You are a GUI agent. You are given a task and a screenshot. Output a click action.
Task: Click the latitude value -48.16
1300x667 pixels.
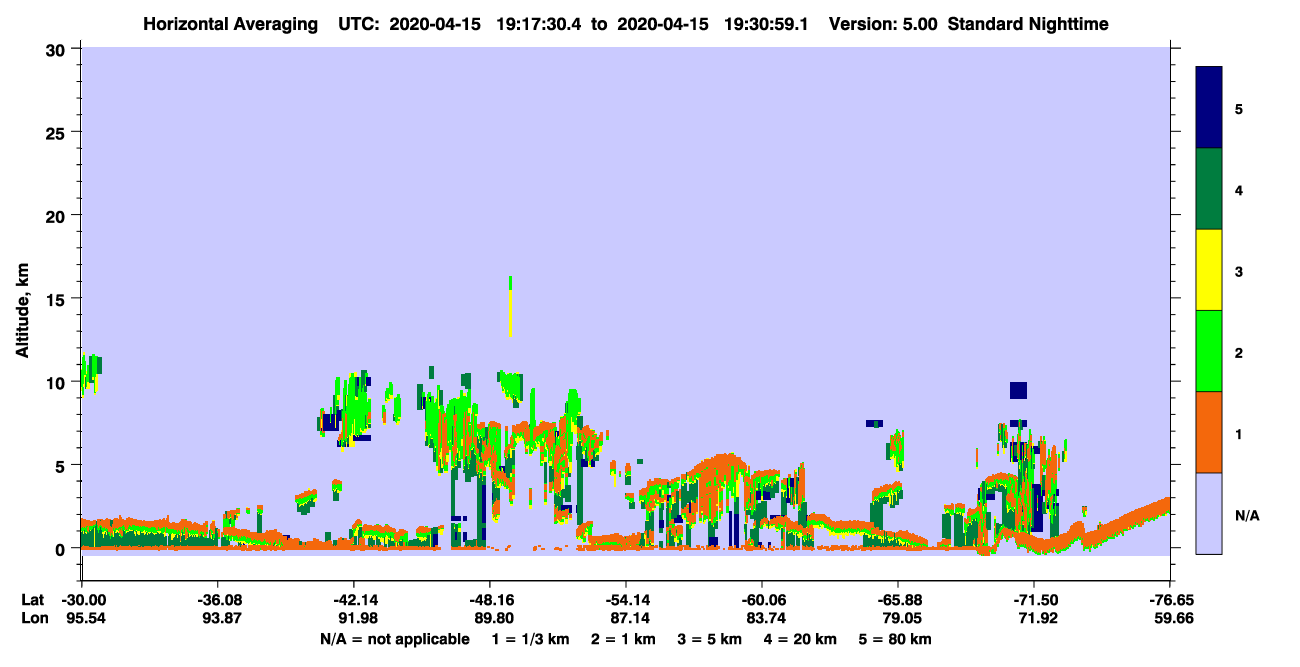(x=489, y=599)
